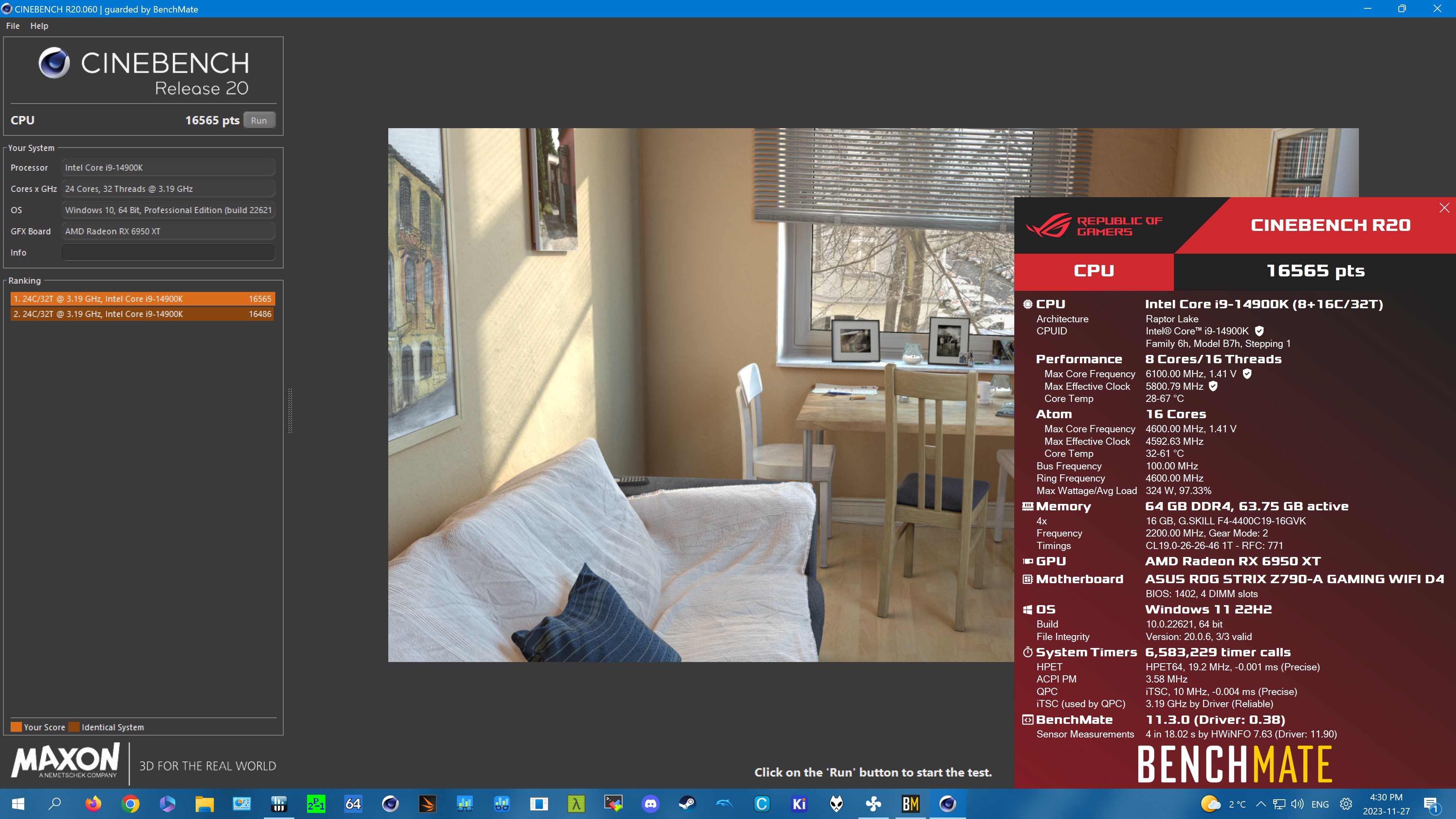
Task: Open Steam from the taskbar
Action: (687, 804)
